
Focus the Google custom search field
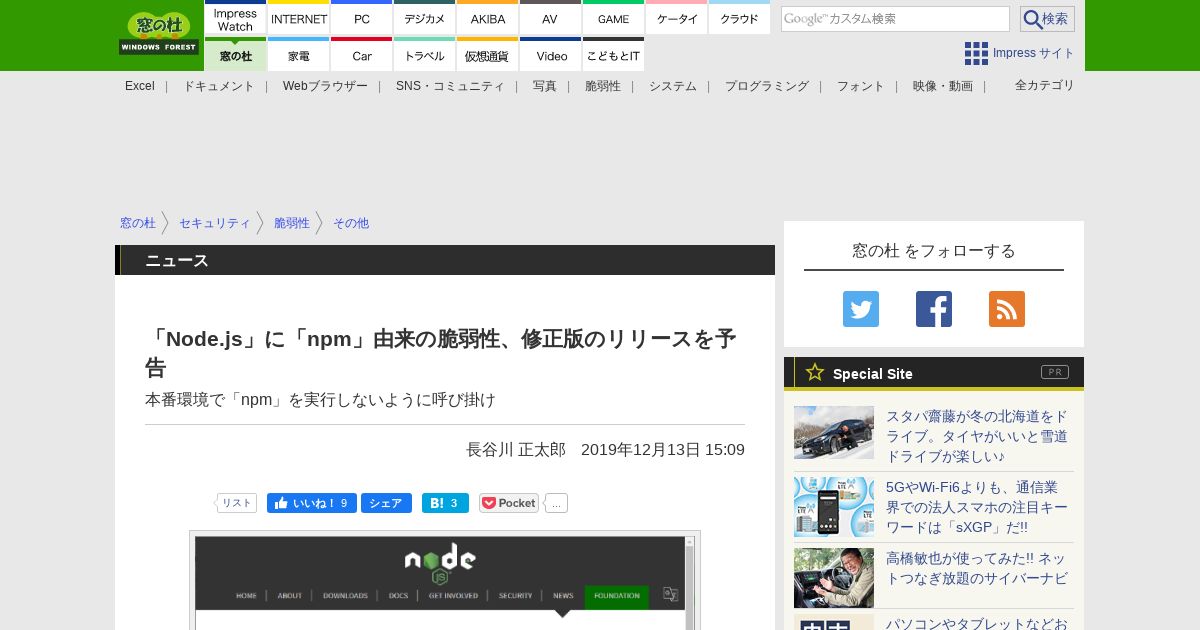pos(895,19)
